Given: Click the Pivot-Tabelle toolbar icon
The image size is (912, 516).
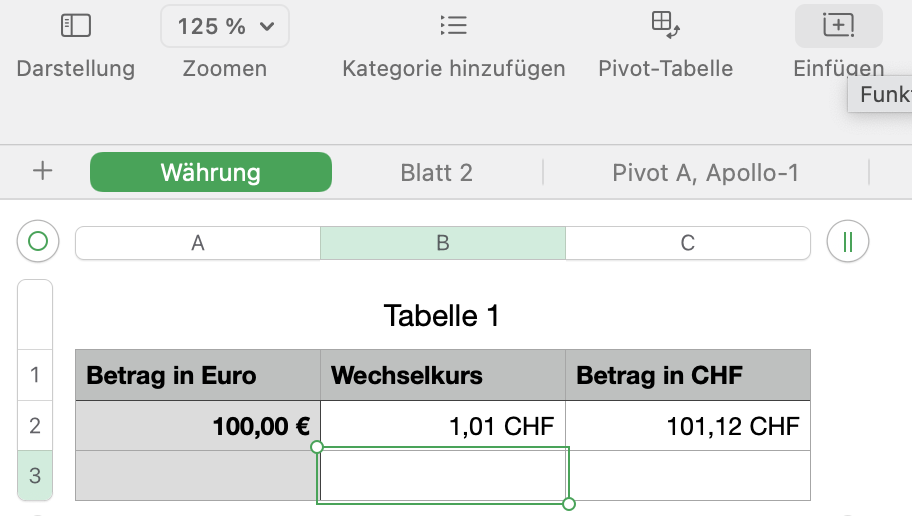Looking at the screenshot, I should pyautogui.click(x=665, y=26).
